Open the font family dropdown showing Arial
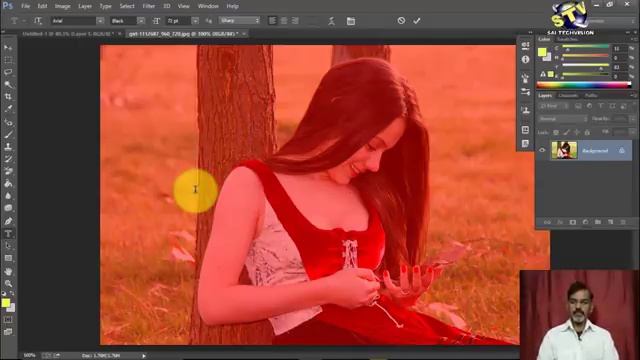 100,20
